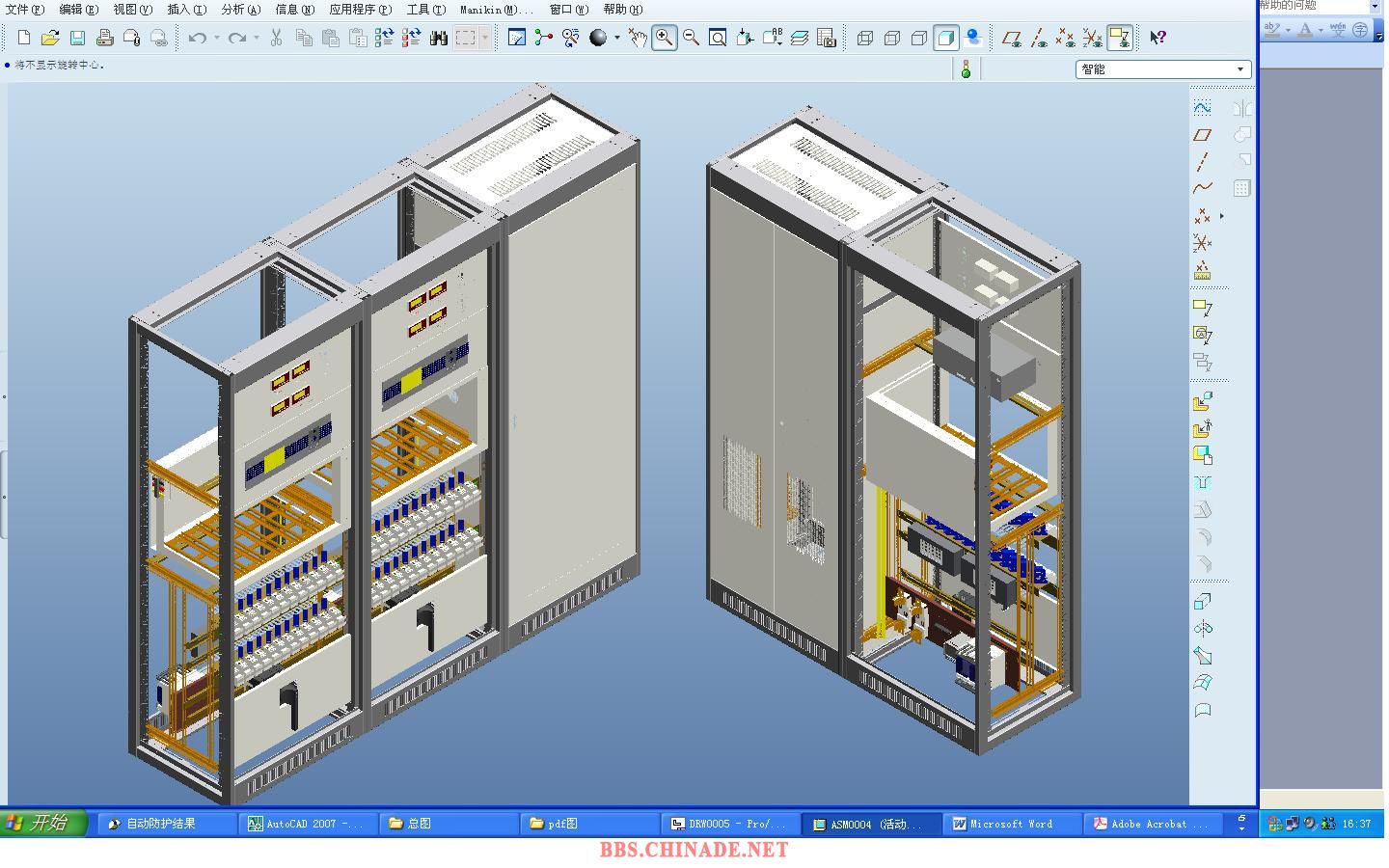The image size is (1389, 868).
Task: Expand the undo history dropdown arrow
Action: click(216, 38)
